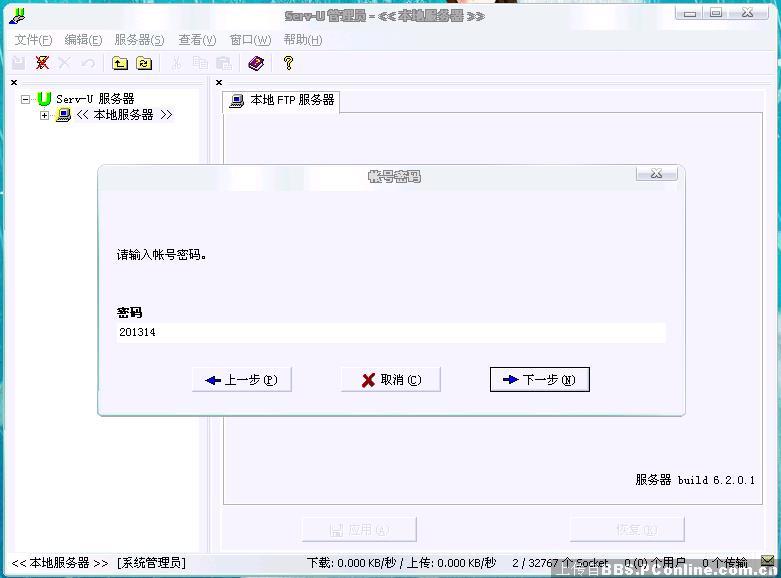Close the 帐号密码 dialog
Viewport: 781px width, 578px height.
656,174
